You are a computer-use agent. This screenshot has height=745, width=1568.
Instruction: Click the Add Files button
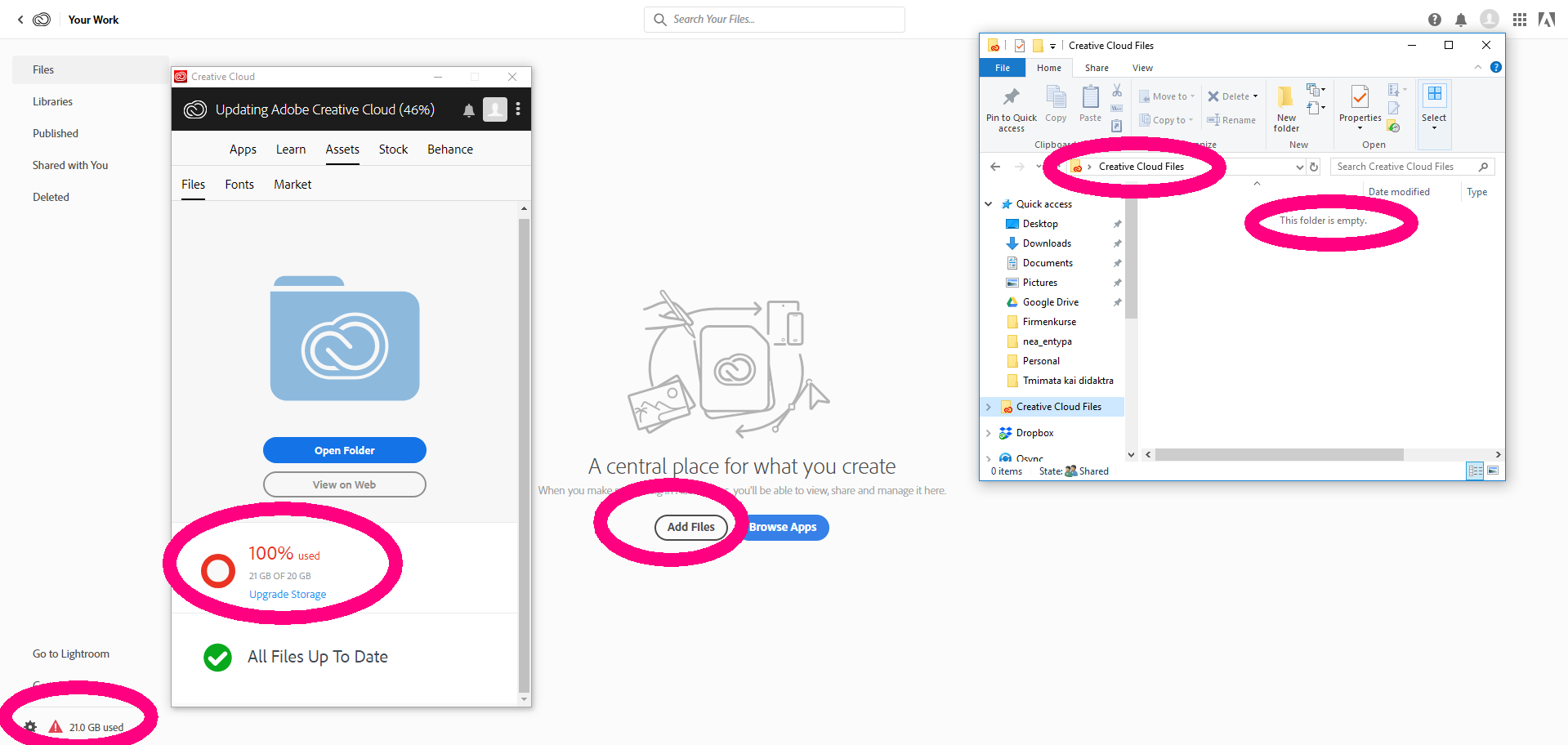691,527
